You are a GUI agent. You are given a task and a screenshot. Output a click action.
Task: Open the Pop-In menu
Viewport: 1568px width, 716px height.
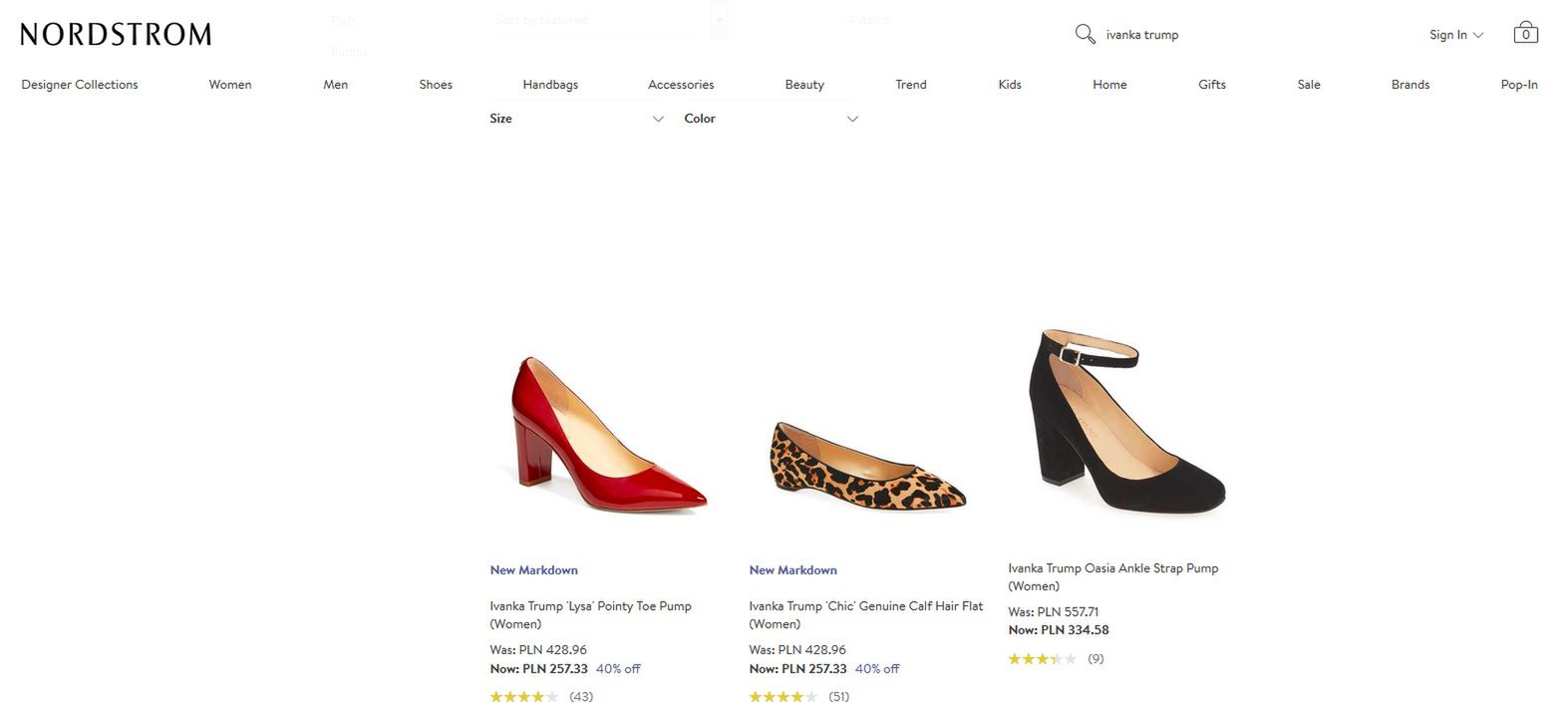[1519, 85]
